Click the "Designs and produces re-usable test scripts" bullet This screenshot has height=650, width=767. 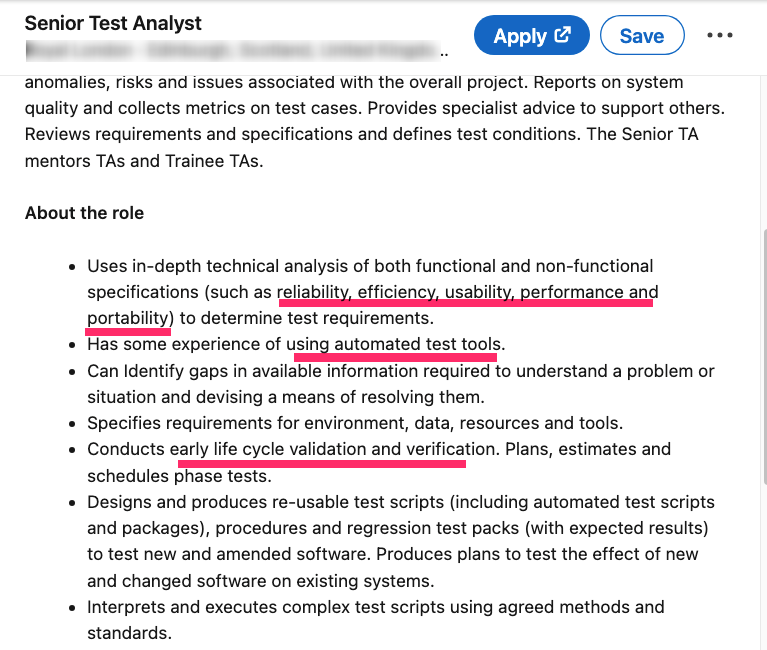pos(400,502)
